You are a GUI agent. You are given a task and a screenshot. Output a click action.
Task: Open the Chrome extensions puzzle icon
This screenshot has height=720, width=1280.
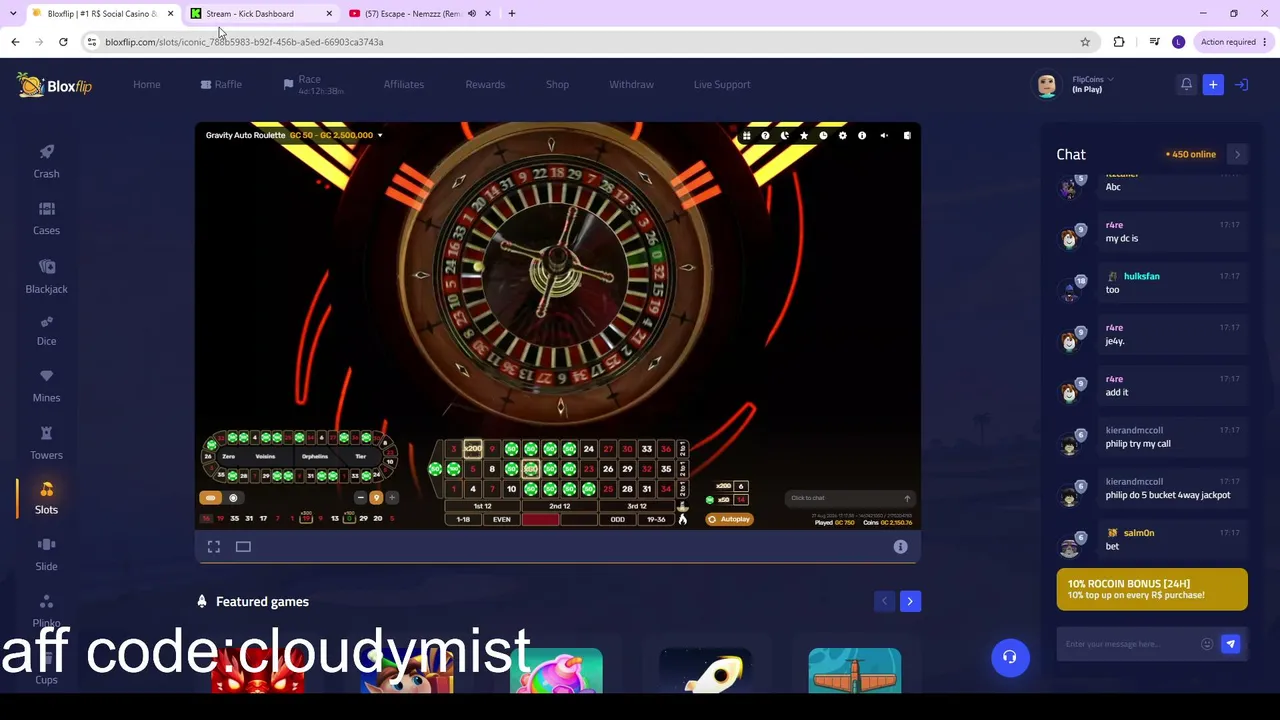(1119, 42)
